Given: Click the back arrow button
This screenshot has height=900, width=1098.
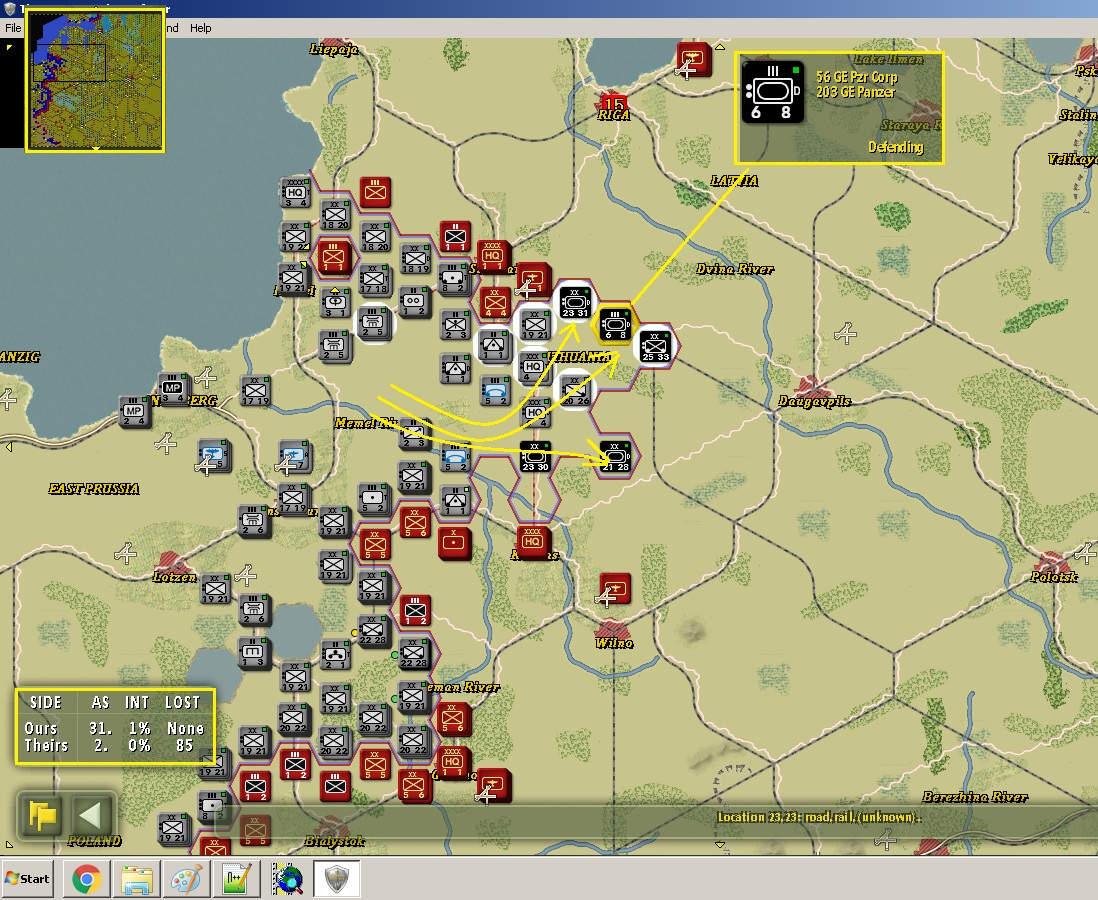Looking at the screenshot, I should (x=91, y=815).
